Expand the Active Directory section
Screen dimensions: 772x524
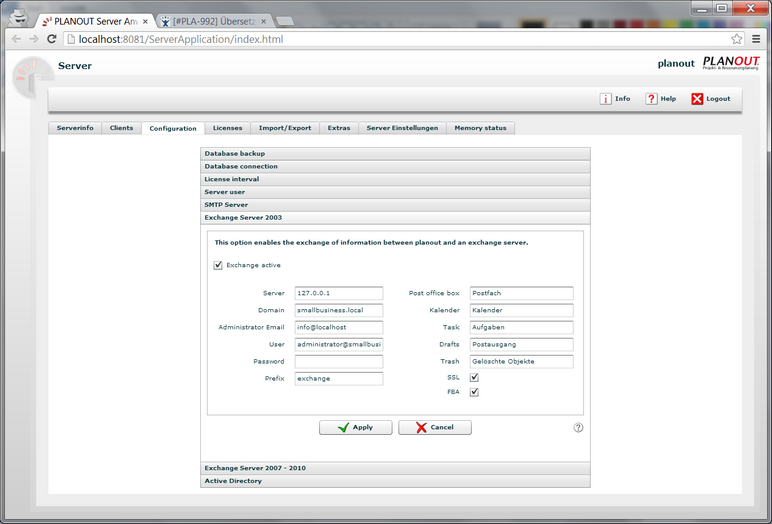(x=395, y=481)
